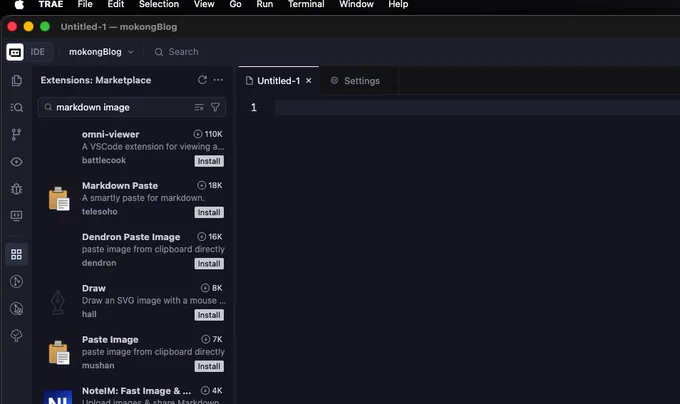Select the Extensions grid icon in activity bar

point(16,254)
